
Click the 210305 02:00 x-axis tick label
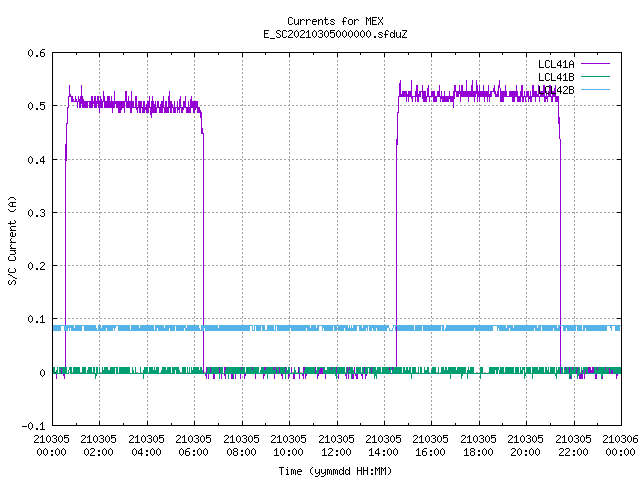click(x=98, y=446)
